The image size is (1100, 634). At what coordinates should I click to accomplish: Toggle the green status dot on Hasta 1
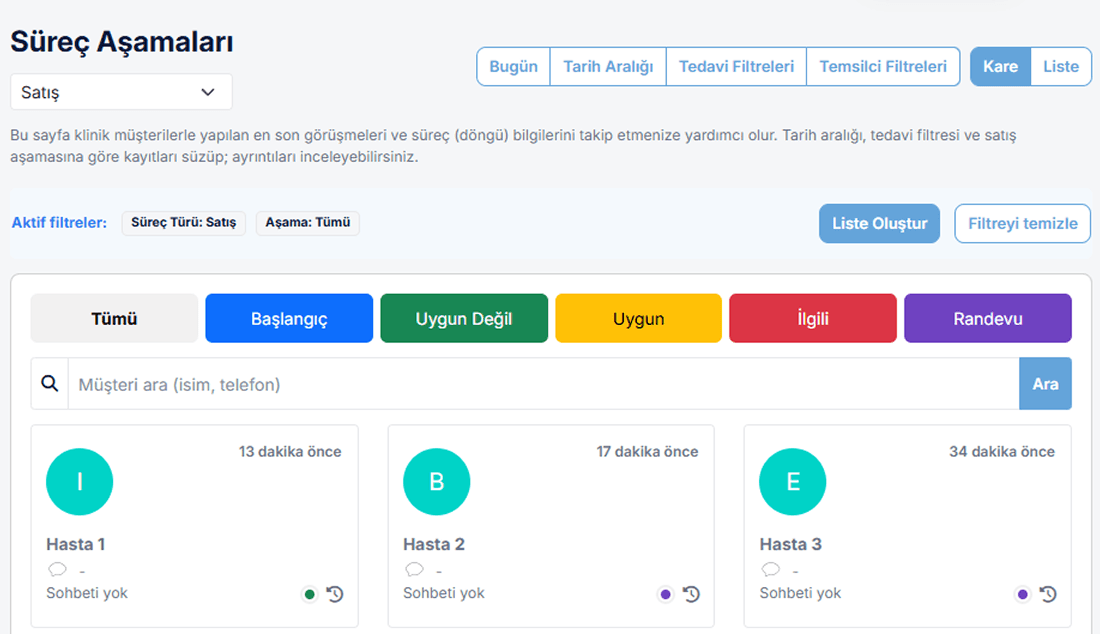[x=309, y=593]
